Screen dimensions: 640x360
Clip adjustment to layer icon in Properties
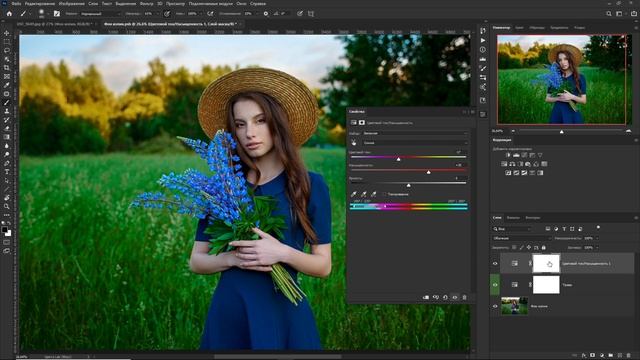coord(426,298)
